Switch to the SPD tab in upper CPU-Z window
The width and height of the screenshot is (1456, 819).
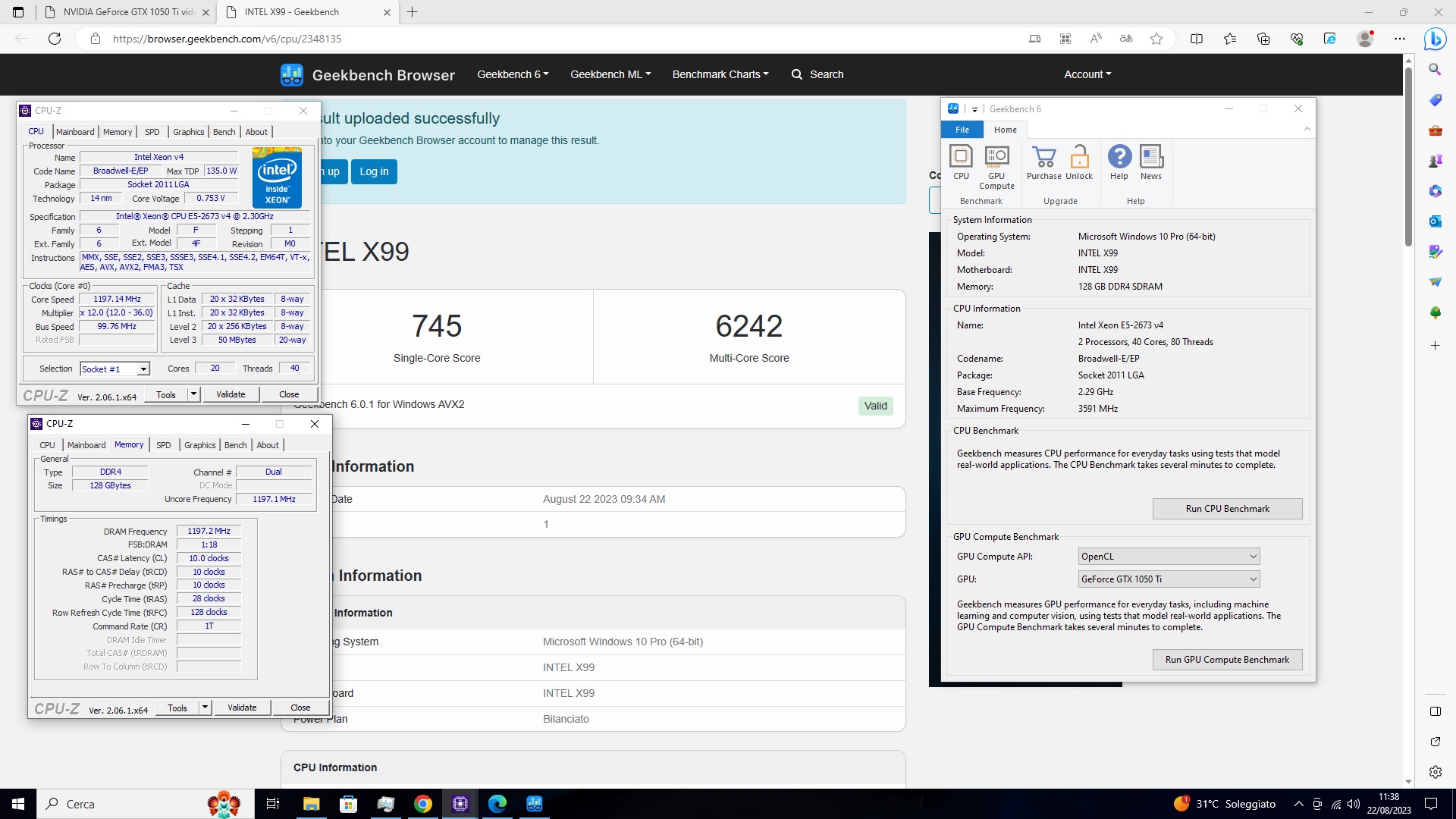152,132
